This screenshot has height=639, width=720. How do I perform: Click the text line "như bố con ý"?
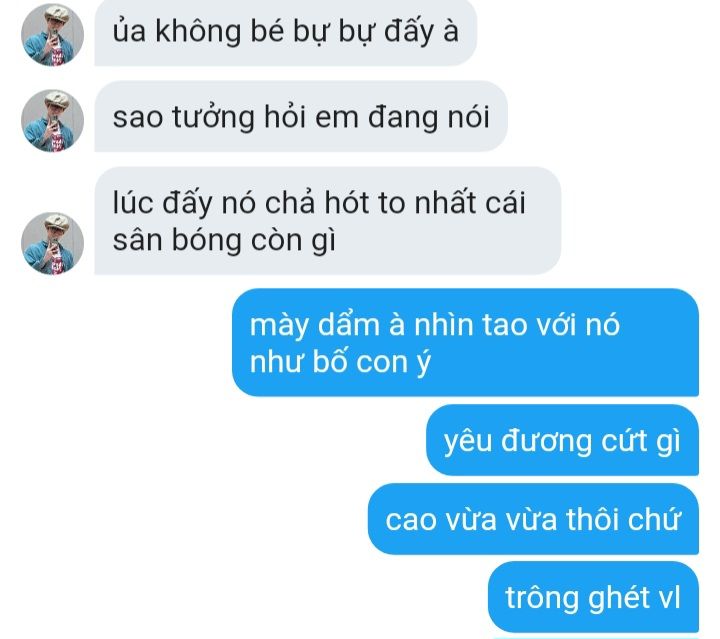[x=340, y=362]
